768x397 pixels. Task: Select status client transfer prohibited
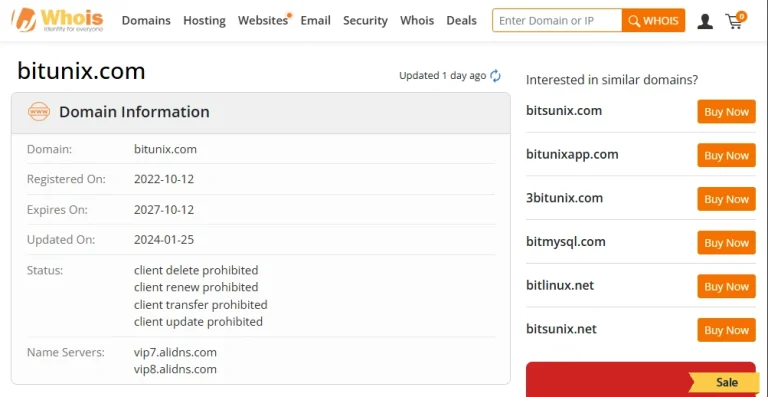(x=200, y=305)
